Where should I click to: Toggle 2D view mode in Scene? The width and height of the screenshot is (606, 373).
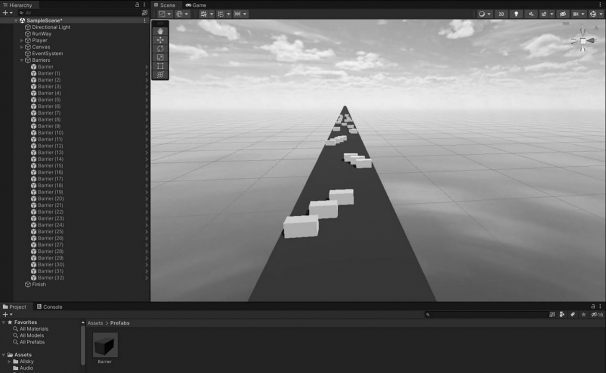501,14
